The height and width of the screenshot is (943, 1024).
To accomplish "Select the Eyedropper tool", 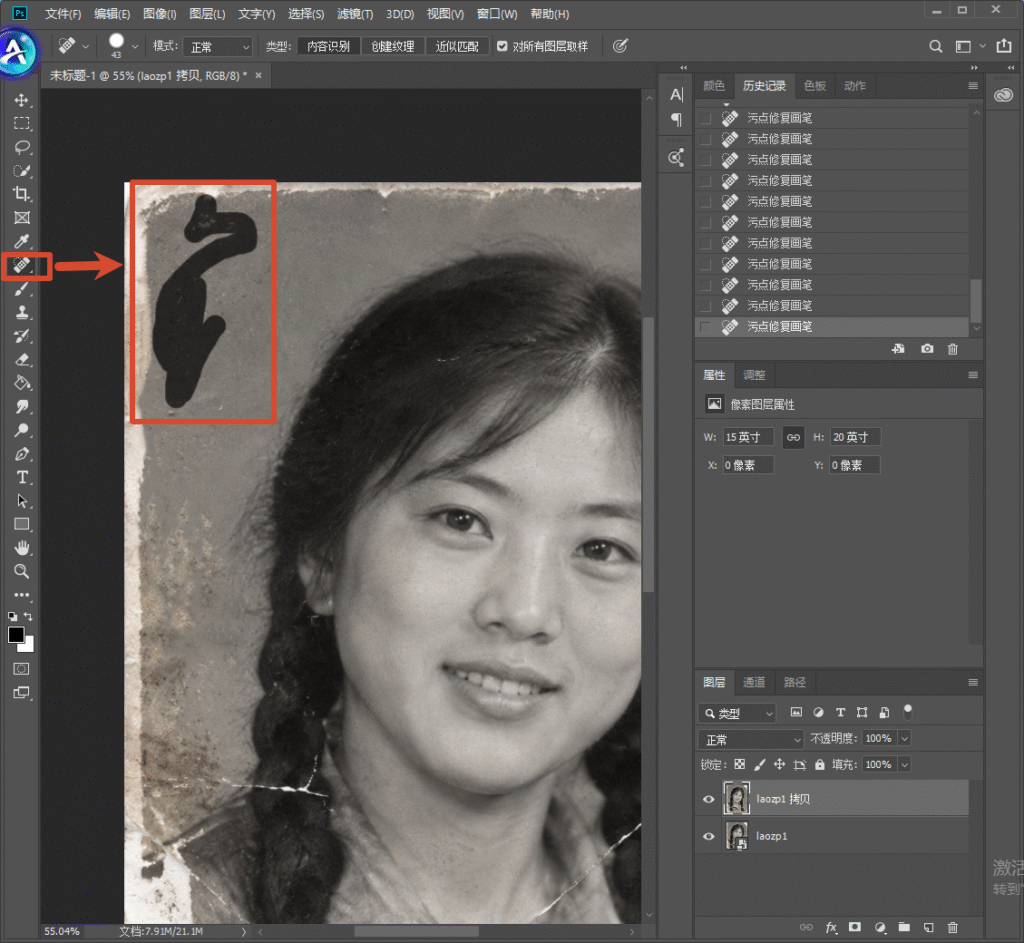I will tap(22, 241).
